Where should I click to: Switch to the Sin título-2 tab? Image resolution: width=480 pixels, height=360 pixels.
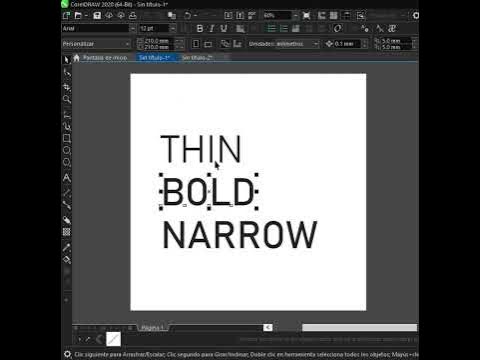tap(197, 58)
